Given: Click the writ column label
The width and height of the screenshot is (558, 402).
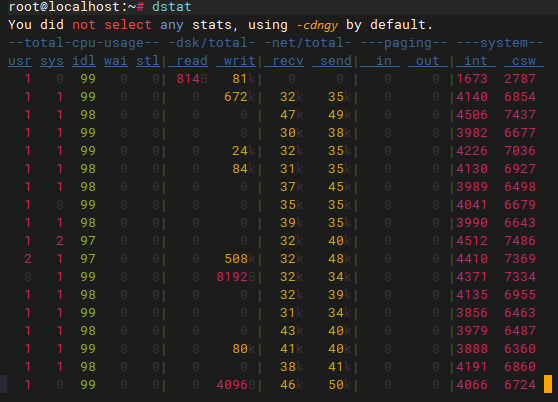Looking at the screenshot, I should tap(236, 61).
